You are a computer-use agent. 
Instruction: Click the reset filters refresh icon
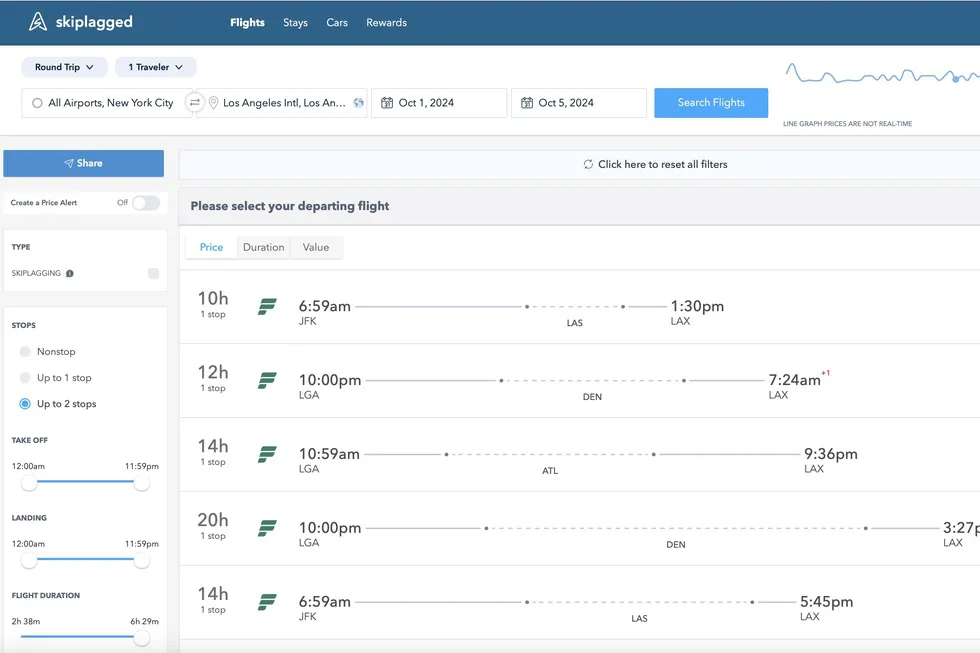pyautogui.click(x=588, y=164)
